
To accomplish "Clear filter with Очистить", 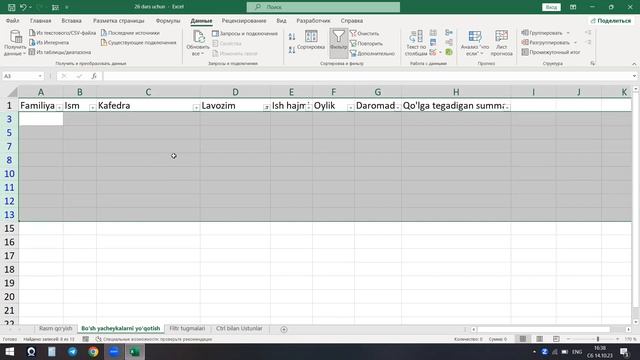I will pyautogui.click(x=364, y=33).
